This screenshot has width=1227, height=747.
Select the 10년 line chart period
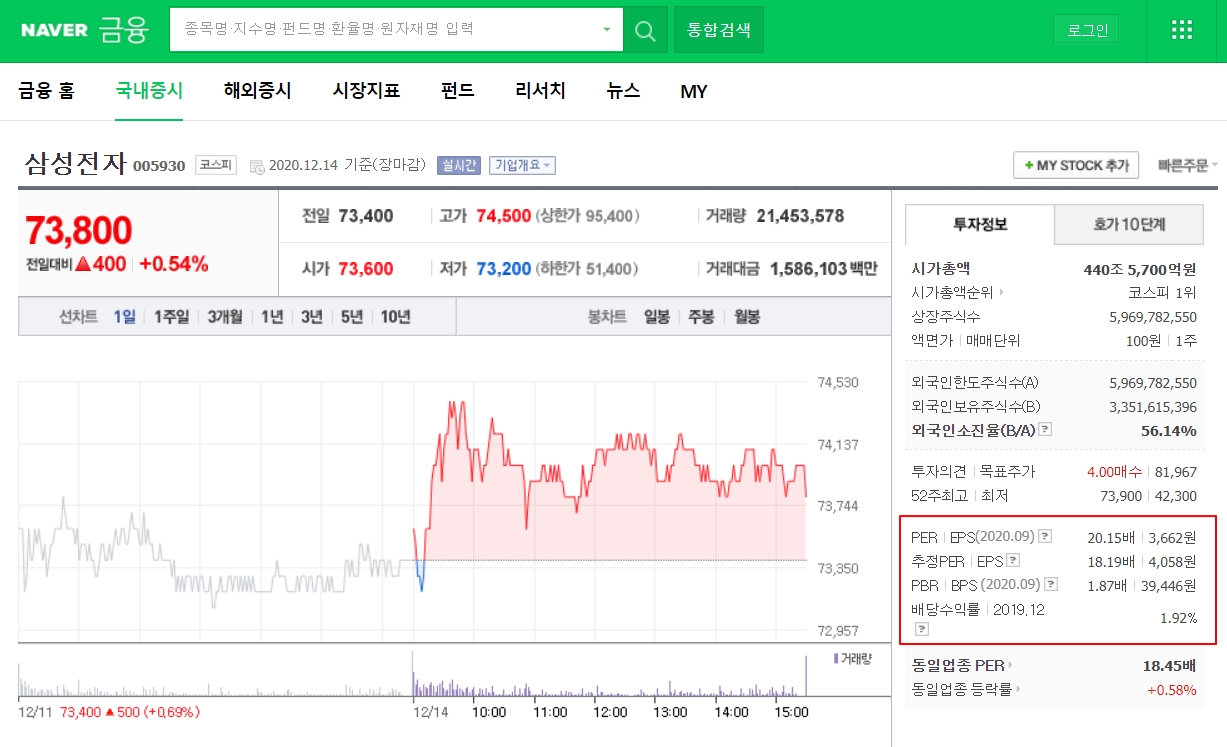tap(395, 317)
